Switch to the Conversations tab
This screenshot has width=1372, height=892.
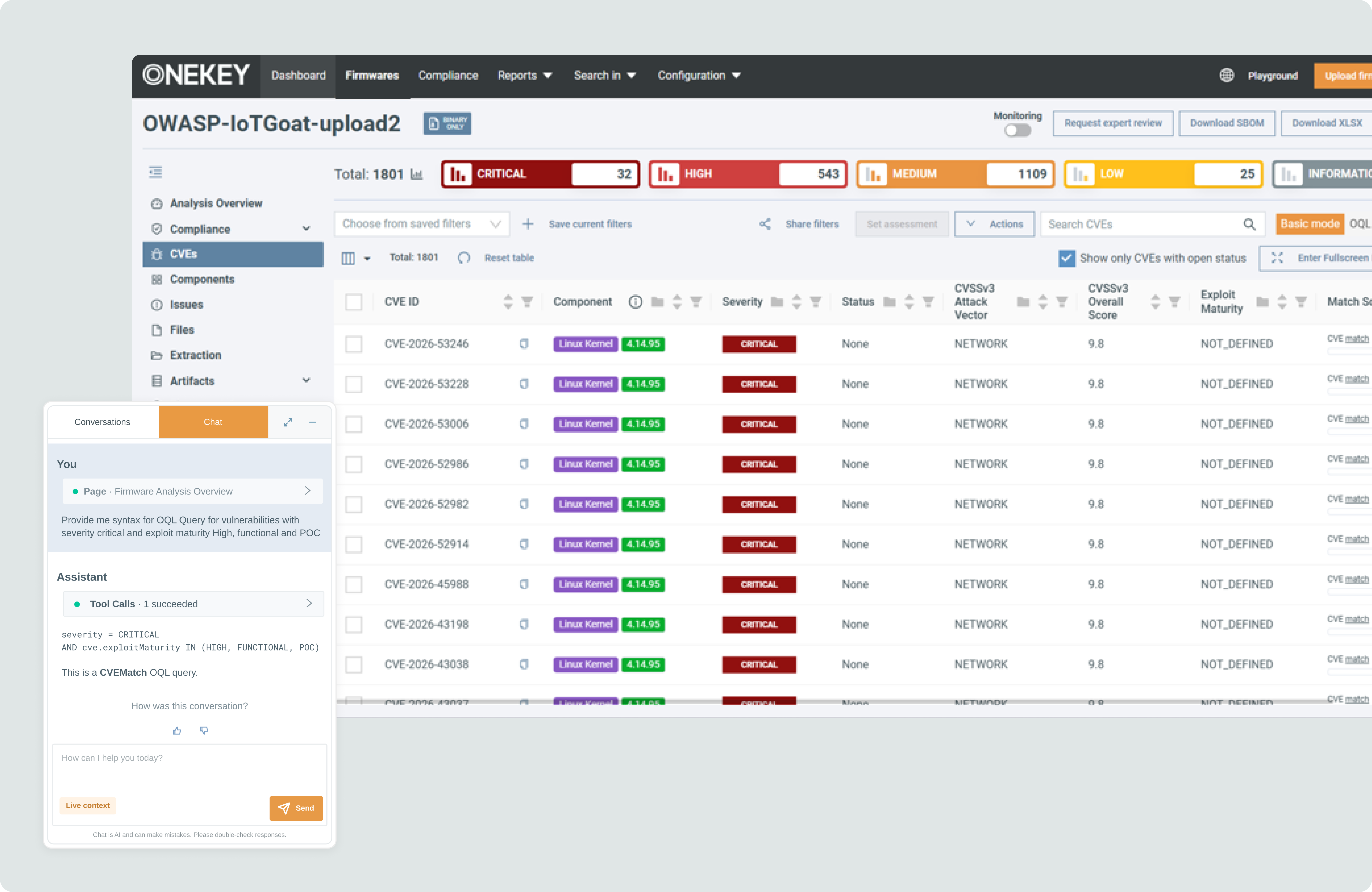click(103, 422)
